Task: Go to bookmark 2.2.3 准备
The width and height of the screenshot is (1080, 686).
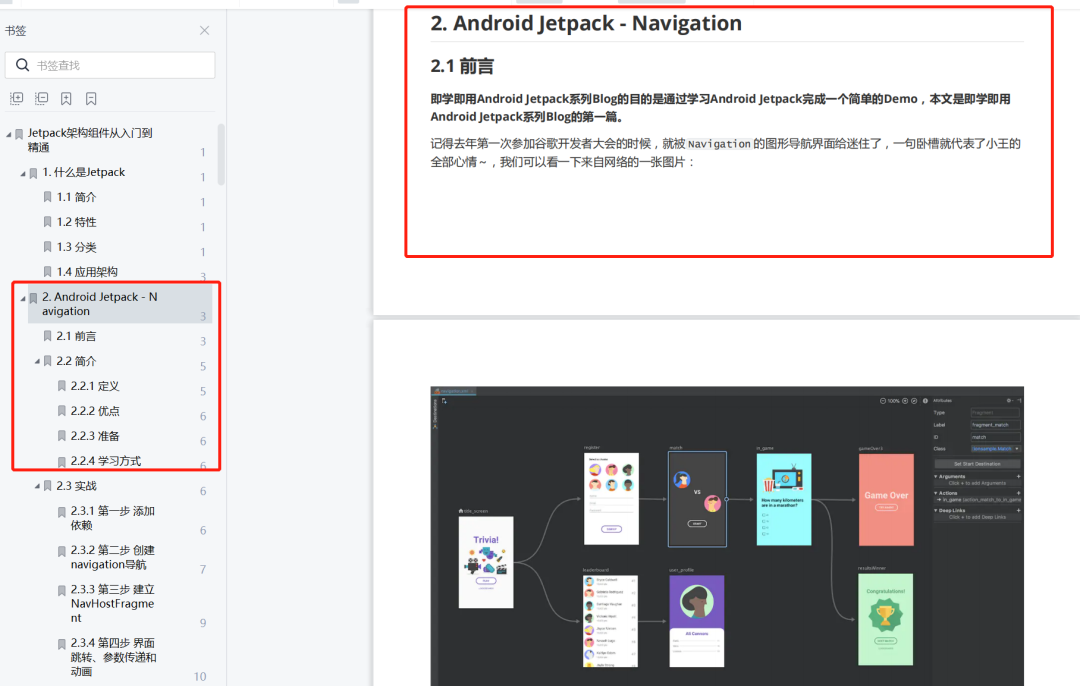Action: (x=94, y=436)
